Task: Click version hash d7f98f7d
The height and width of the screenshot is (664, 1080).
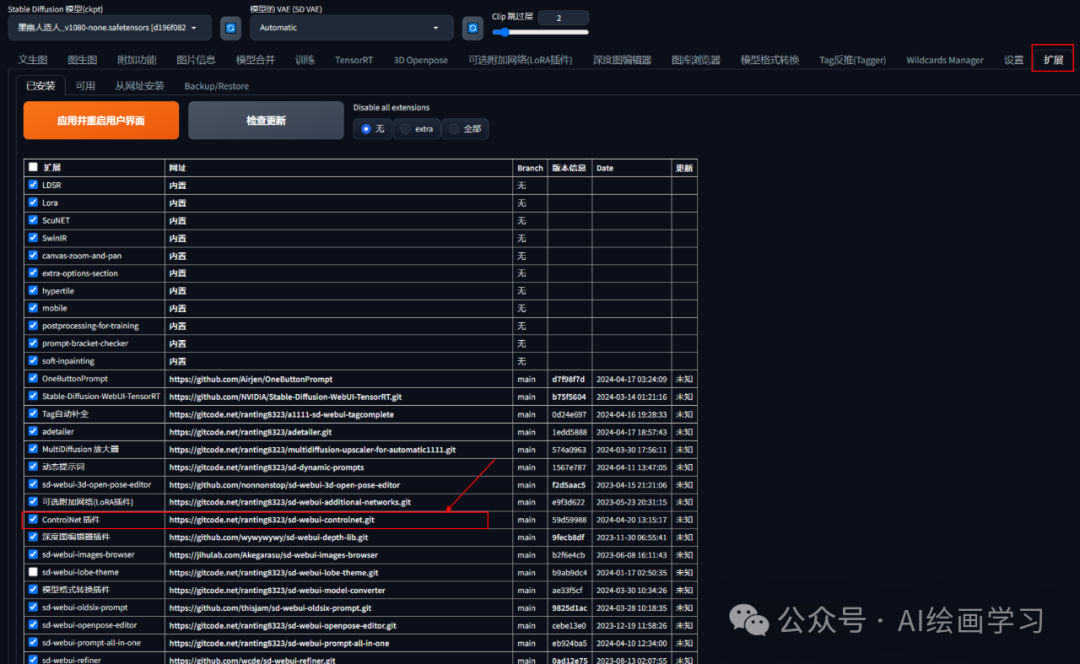Action: (x=568, y=379)
